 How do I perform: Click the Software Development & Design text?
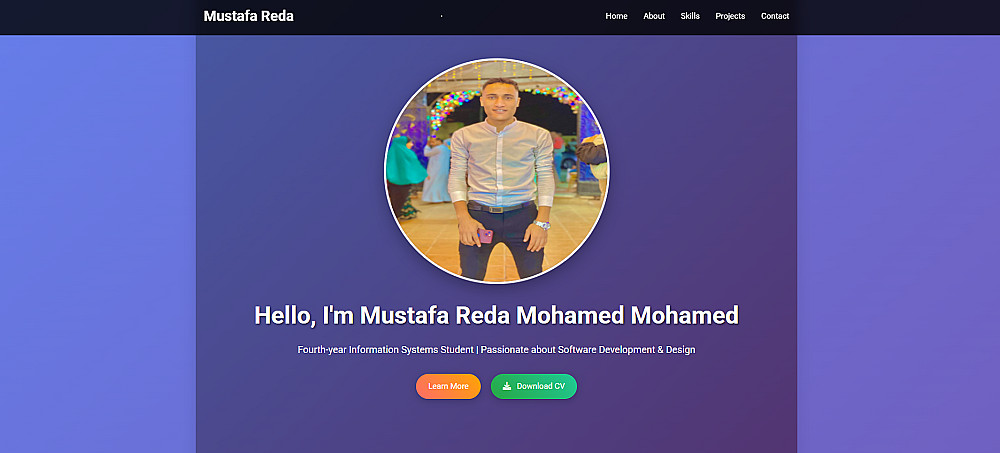(x=626, y=350)
